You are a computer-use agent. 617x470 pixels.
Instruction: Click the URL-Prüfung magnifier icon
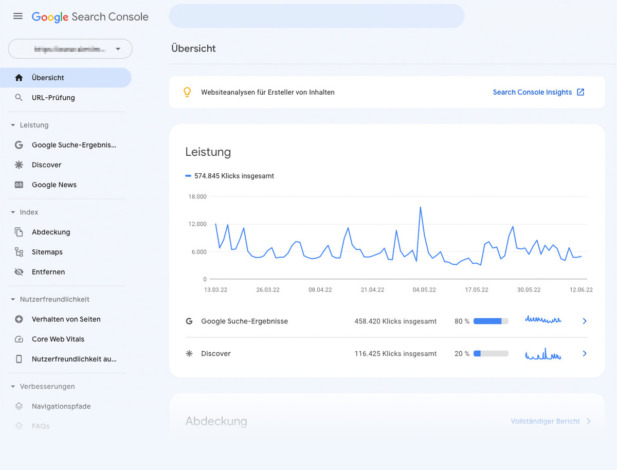click(18, 97)
